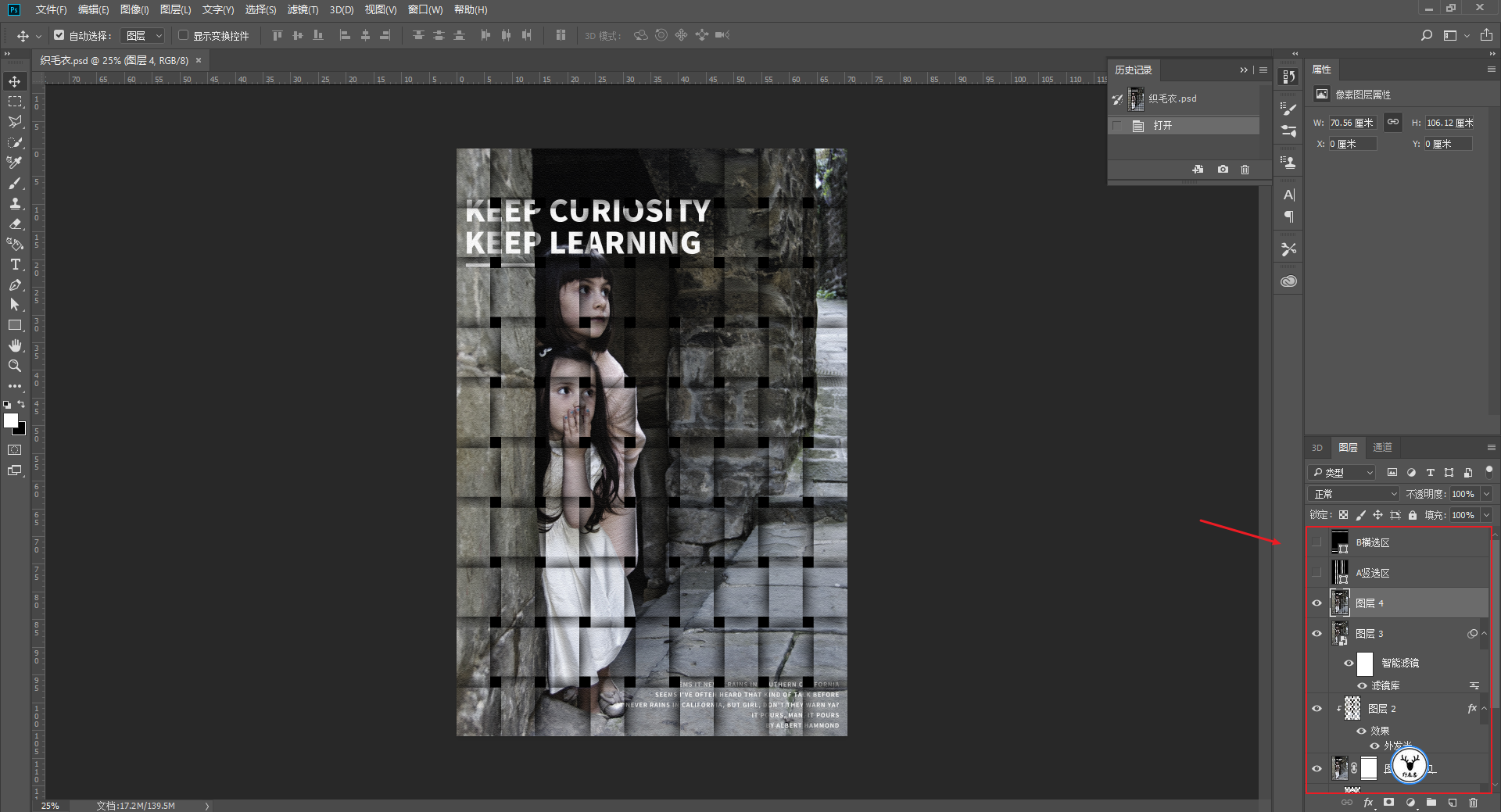Open the 滤镜(T) menu

click(303, 9)
